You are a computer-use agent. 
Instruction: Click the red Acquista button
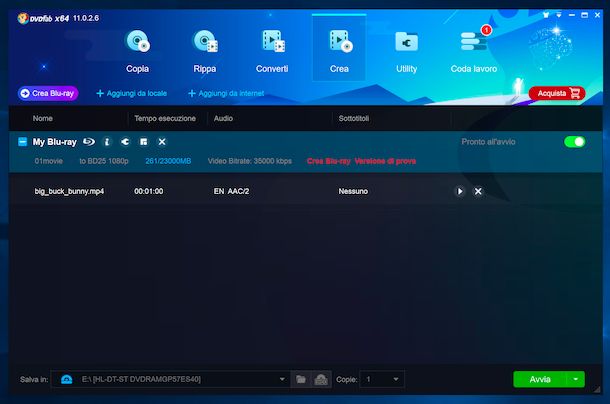pos(557,93)
